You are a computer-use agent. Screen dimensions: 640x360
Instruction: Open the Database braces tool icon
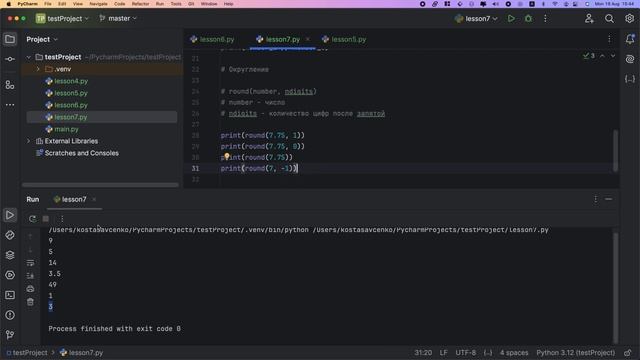(x=630, y=79)
